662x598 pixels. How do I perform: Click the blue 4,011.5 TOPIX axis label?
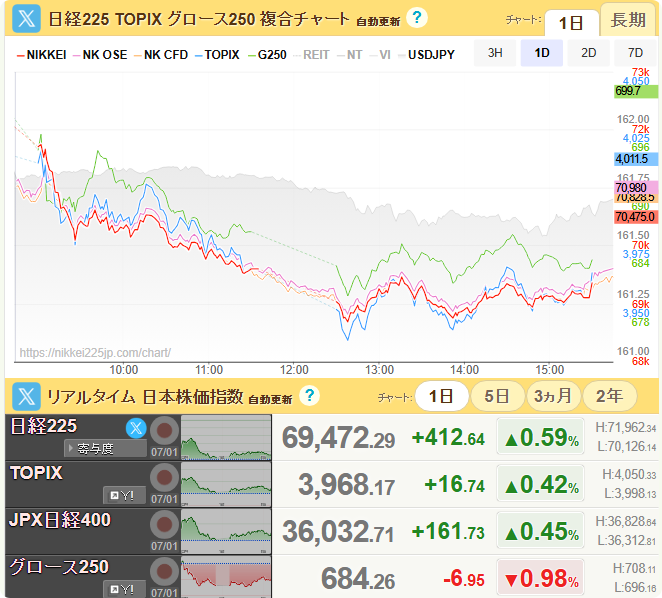tap(636, 159)
